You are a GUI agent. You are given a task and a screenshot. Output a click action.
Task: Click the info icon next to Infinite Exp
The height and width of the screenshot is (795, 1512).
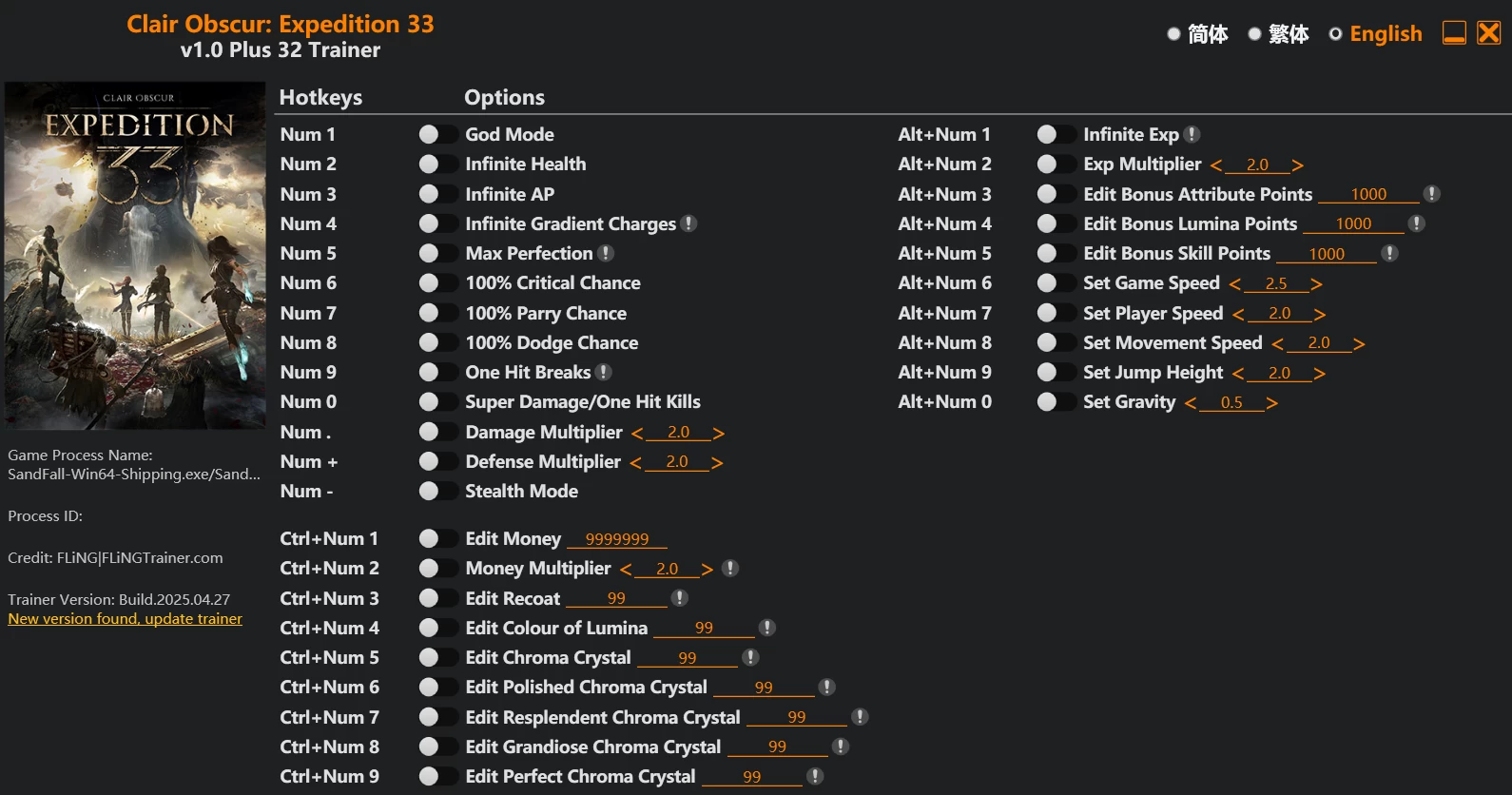tap(1192, 134)
